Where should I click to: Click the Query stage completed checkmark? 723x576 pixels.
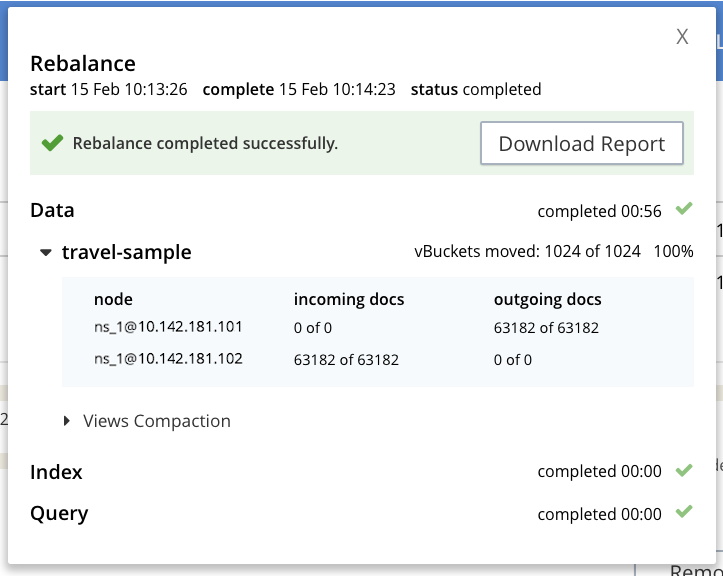684,512
